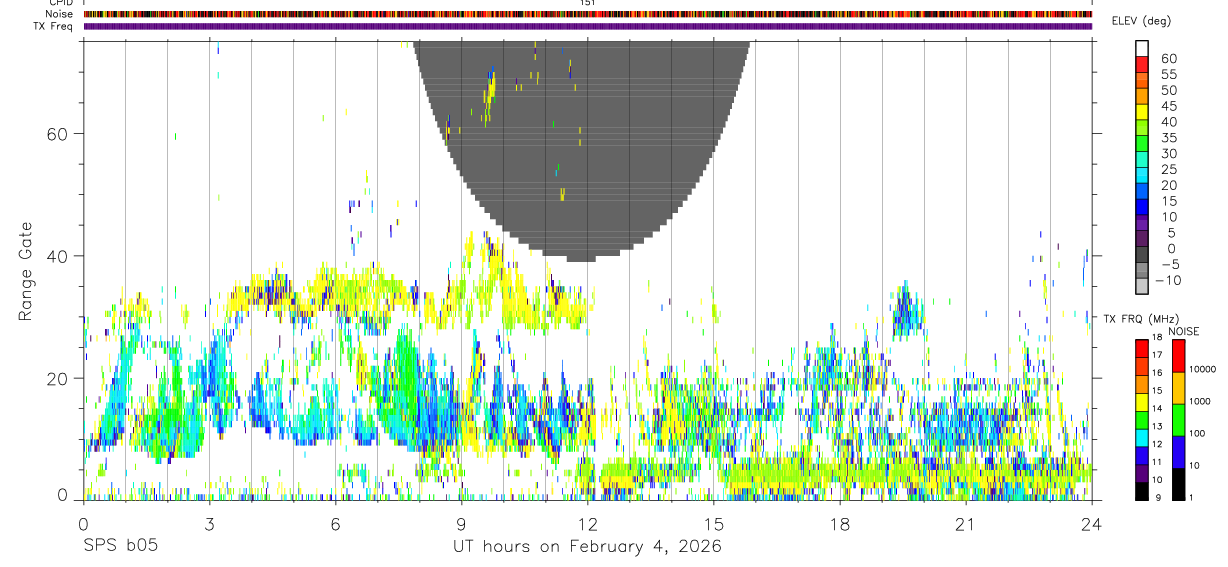Click the '55' label on ELEV scale
Viewport: 1228px width, 567px height.
[1168, 75]
